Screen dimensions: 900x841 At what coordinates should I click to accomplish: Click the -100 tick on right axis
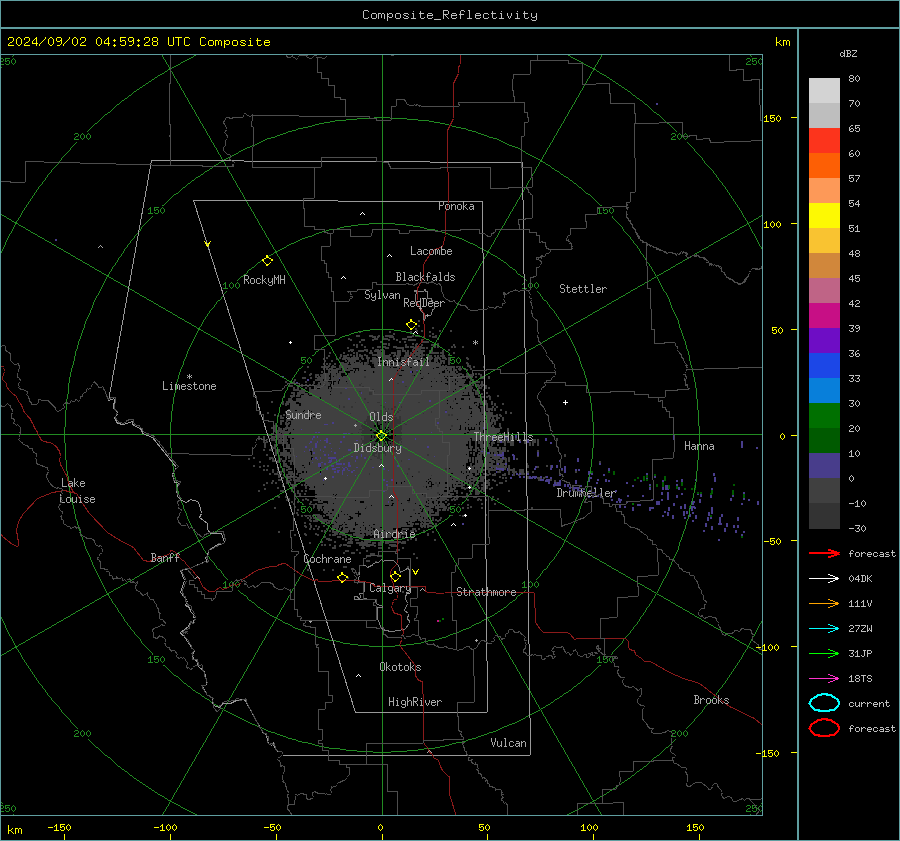point(768,647)
